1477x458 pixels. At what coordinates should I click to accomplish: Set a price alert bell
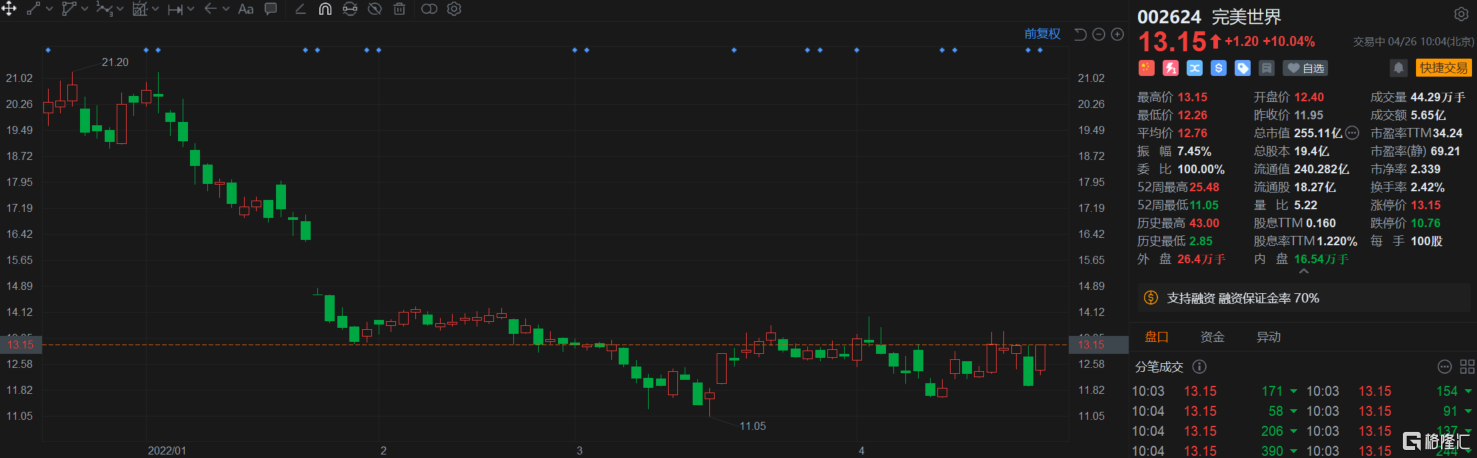[x=1398, y=68]
